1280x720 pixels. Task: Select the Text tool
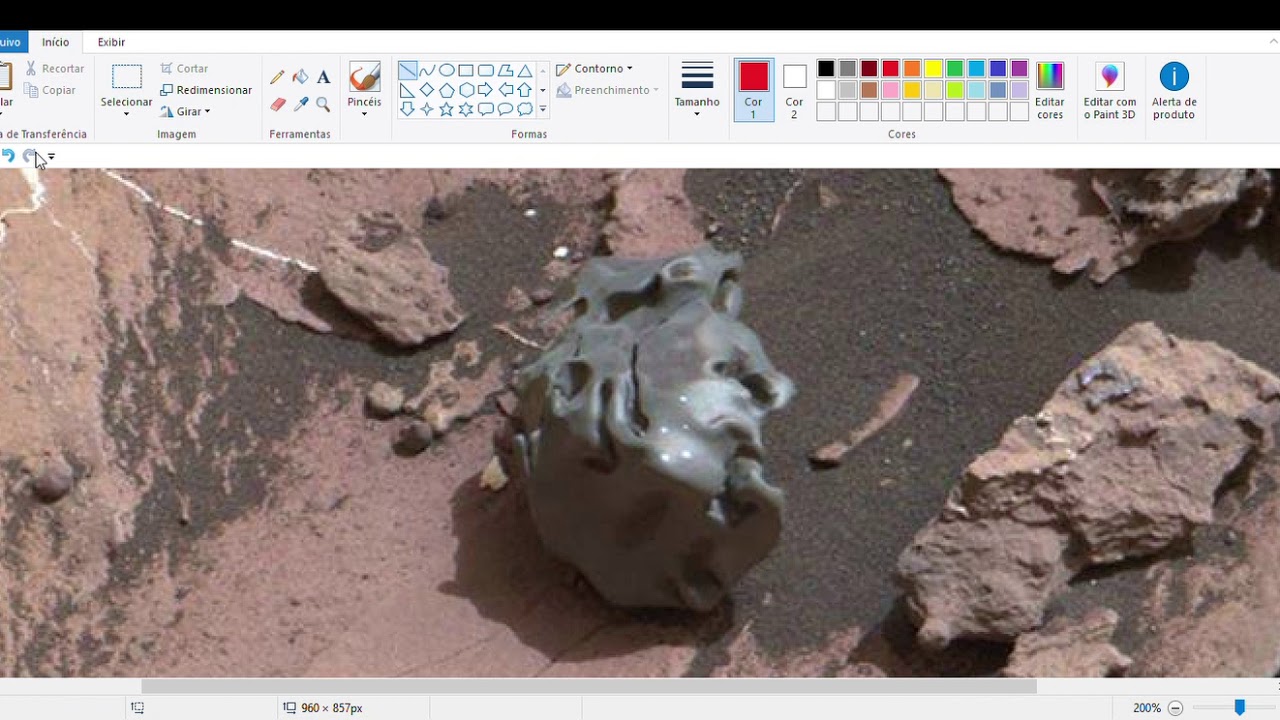coord(323,77)
